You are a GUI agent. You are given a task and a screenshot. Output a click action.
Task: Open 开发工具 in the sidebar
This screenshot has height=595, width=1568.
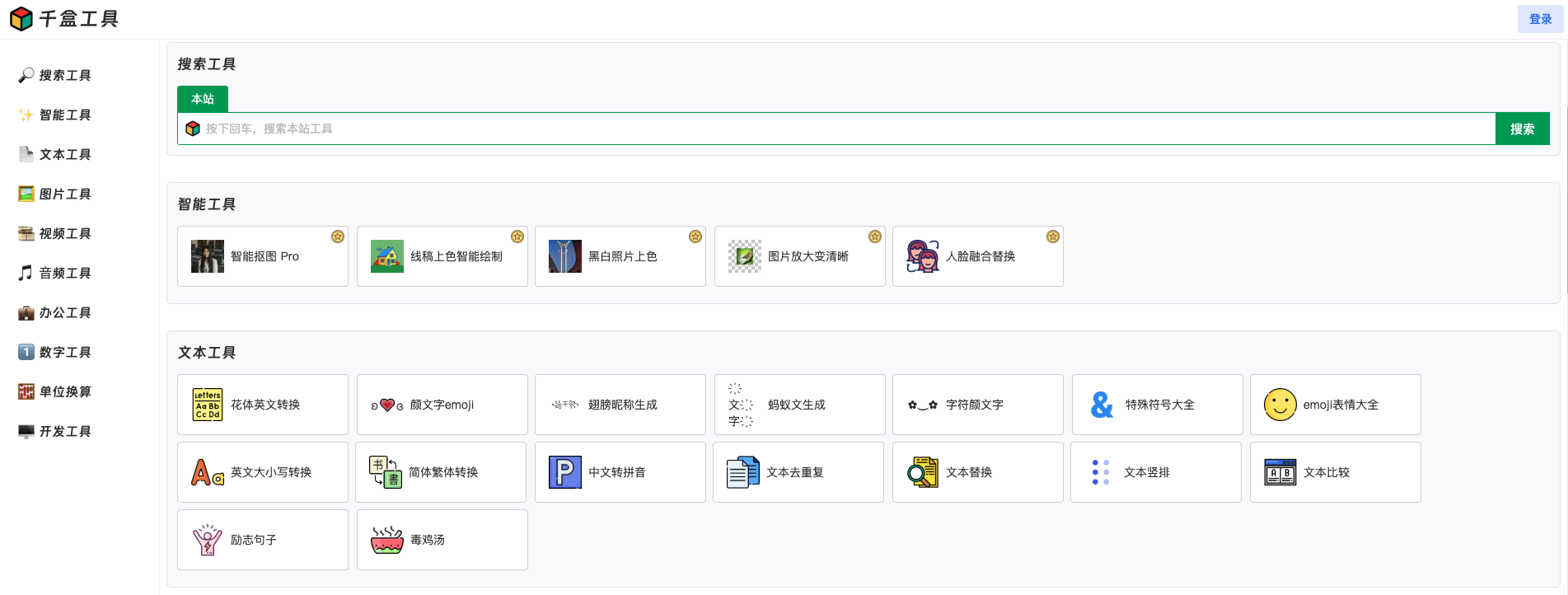(x=64, y=431)
